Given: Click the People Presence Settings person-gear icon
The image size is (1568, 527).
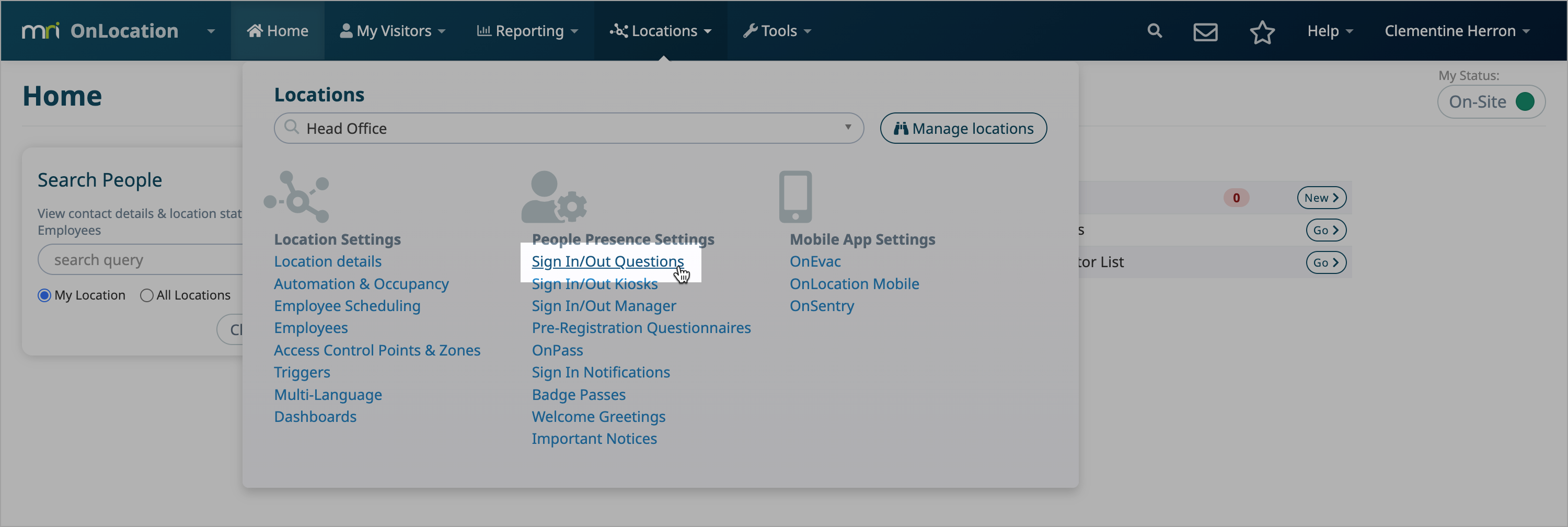Looking at the screenshot, I should (554, 197).
